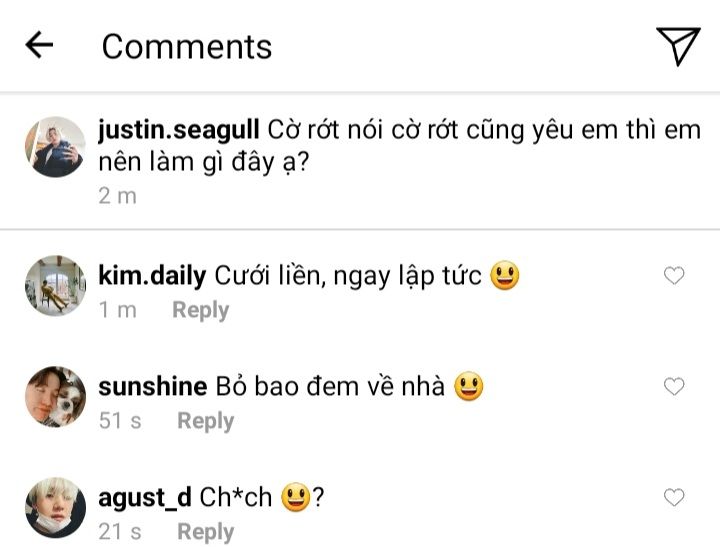Like kim.daily's comment with the heart
This screenshot has height=547, width=720.
[x=675, y=276]
